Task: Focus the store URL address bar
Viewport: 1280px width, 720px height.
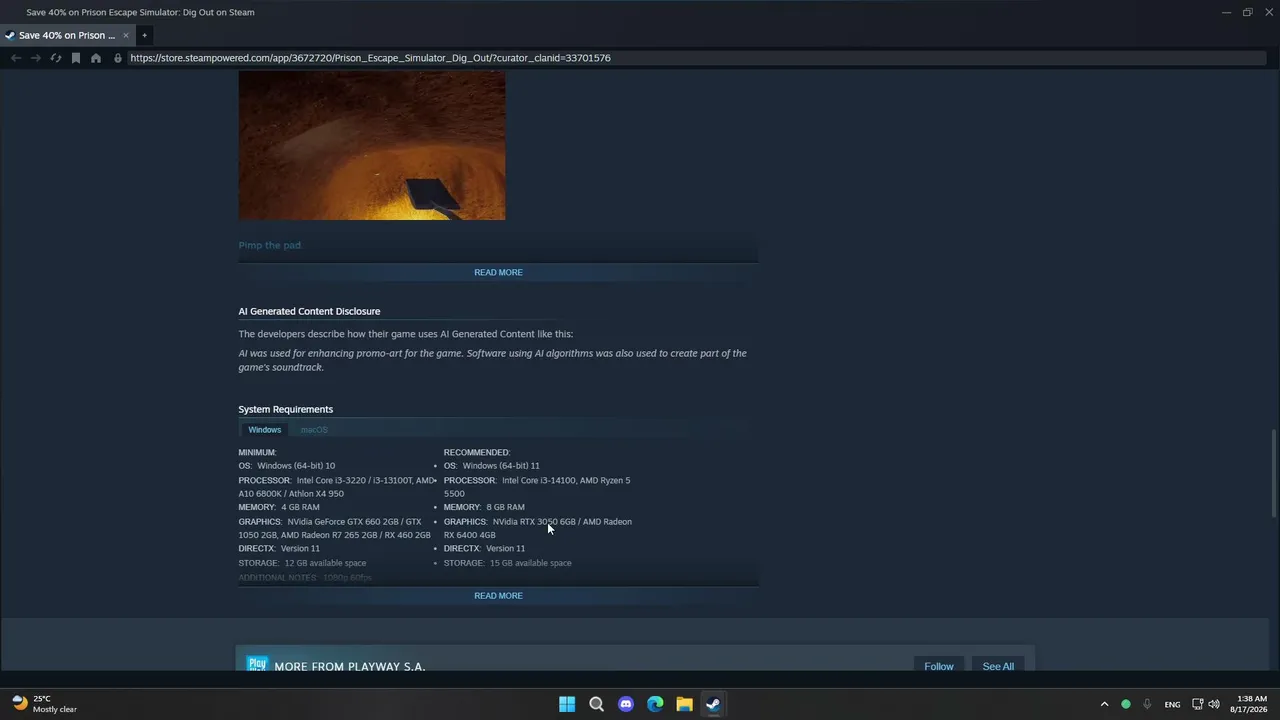Action: pos(696,58)
